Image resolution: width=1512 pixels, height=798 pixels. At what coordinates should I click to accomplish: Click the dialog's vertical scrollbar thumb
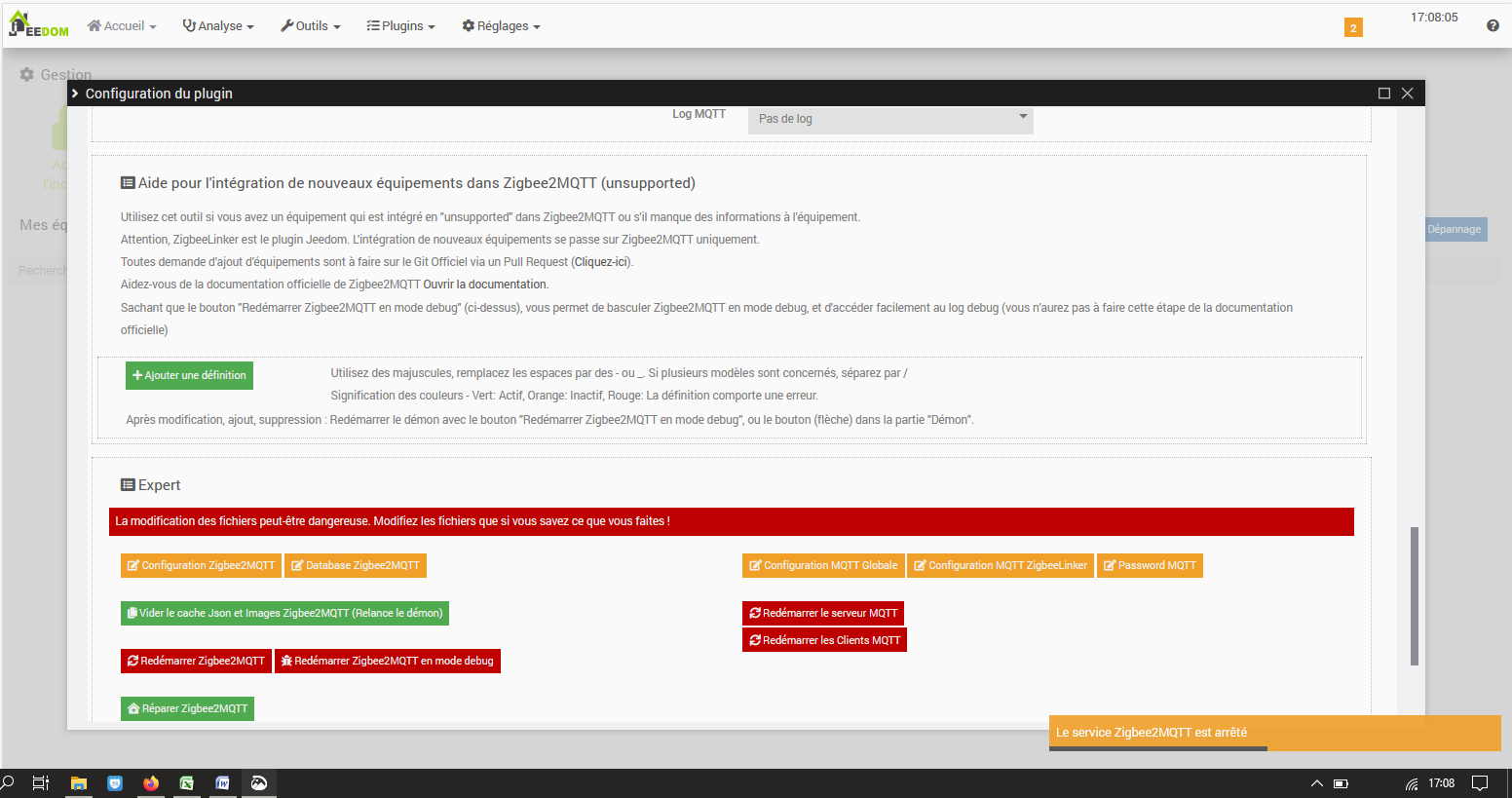click(1415, 596)
